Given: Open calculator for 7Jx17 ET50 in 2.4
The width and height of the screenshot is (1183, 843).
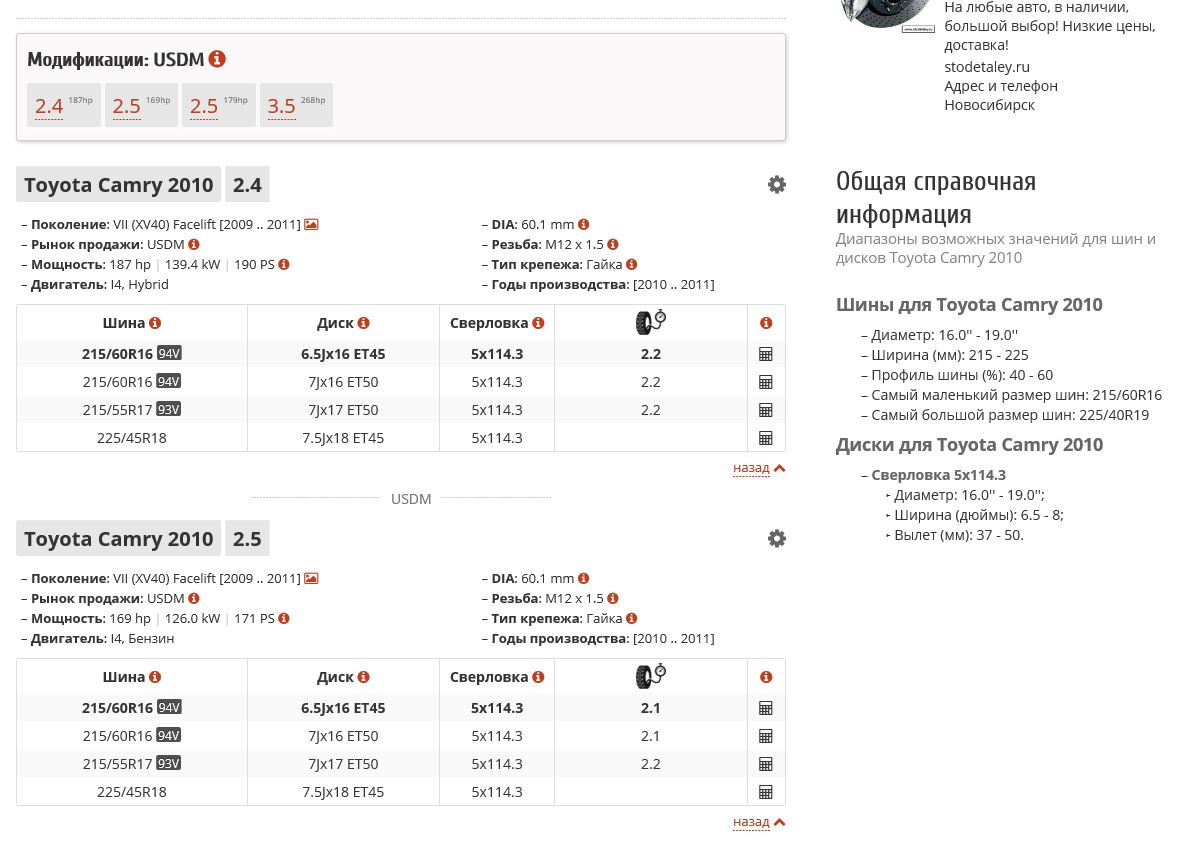Looking at the screenshot, I should (765, 410).
